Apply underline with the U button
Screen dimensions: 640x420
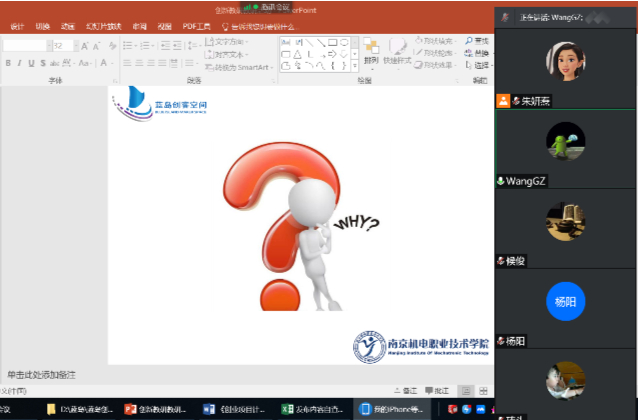[x=28, y=64]
